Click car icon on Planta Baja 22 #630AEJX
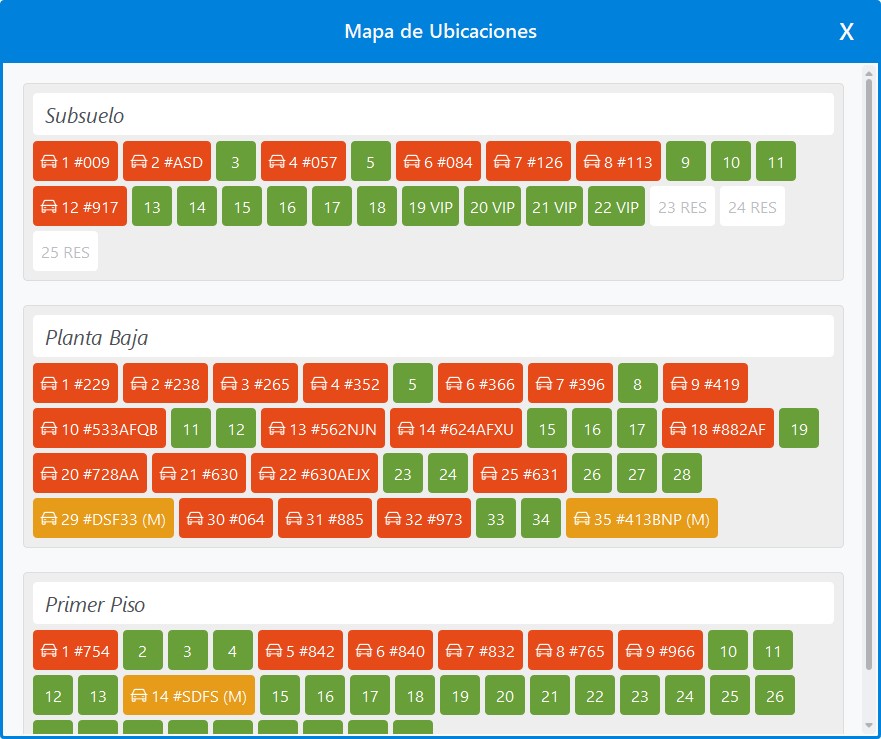Image resolution: width=881 pixels, height=739 pixels. 267,475
